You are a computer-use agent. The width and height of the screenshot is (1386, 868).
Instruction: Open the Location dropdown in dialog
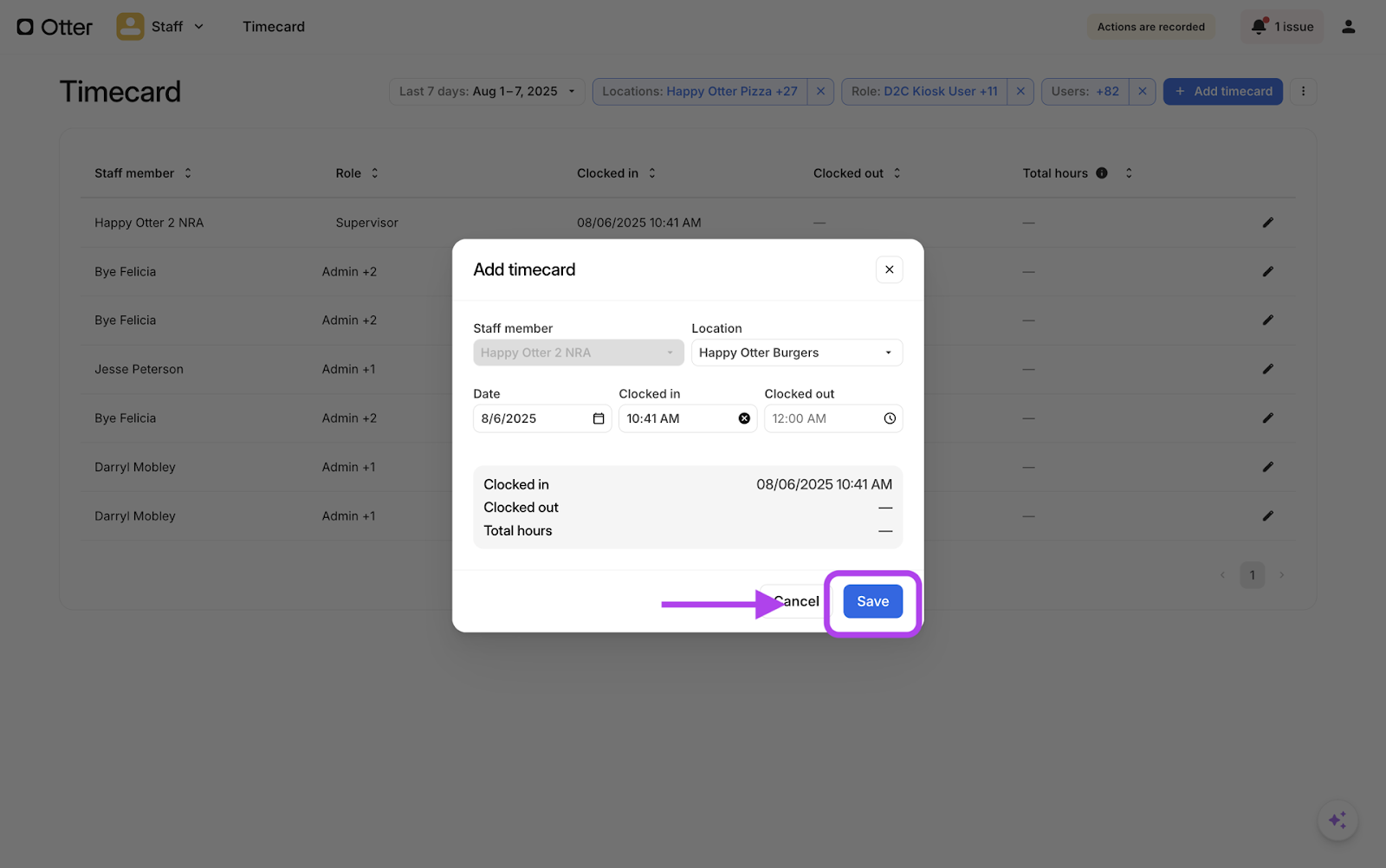pyautogui.click(x=796, y=353)
